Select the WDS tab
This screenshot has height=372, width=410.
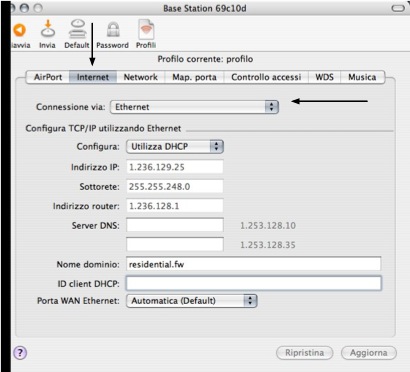click(324, 77)
